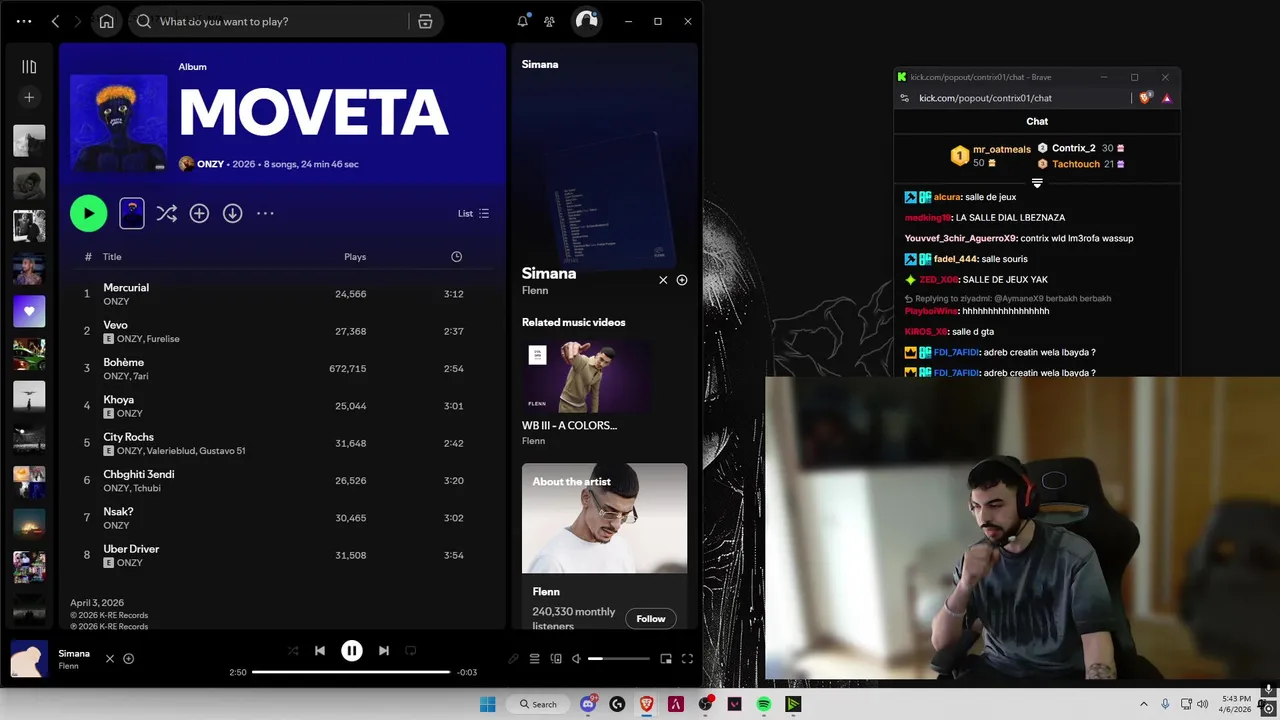Toggle shuffle for MOVETA album
Image resolution: width=1280 pixels, height=720 pixels.
coord(166,213)
